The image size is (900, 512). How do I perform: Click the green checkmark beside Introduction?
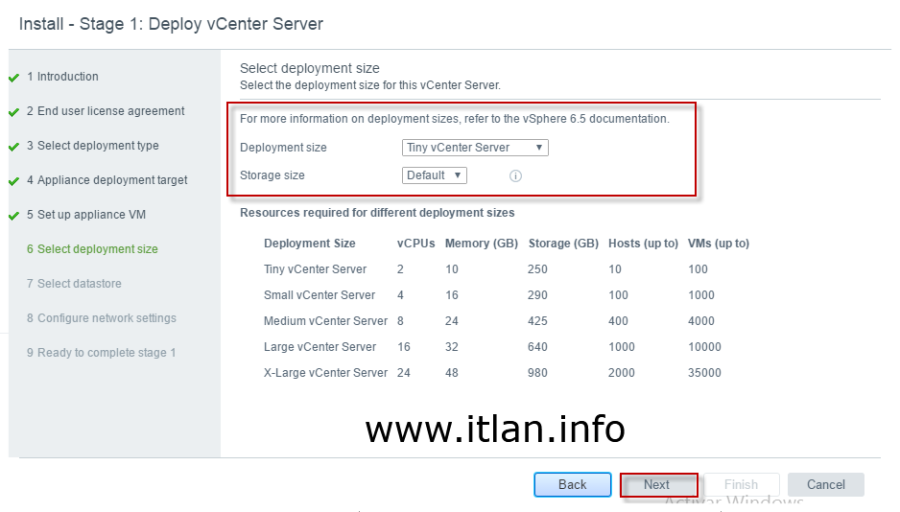click(x=14, y=77)
